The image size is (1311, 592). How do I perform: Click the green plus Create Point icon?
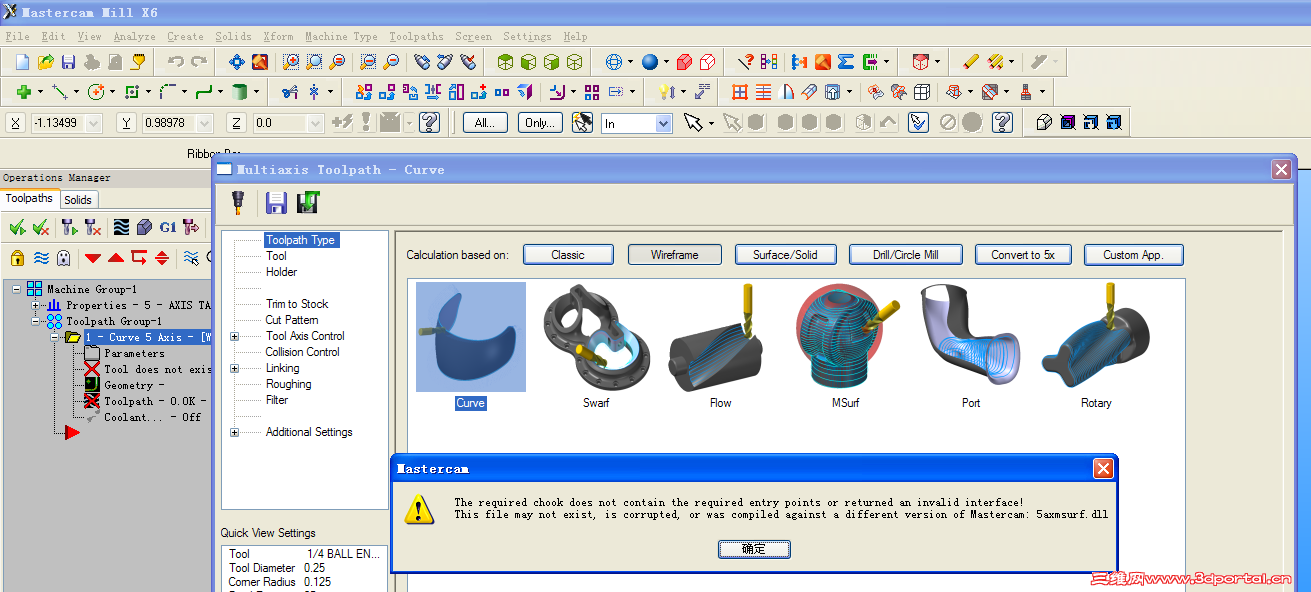[x=23, y=92]
